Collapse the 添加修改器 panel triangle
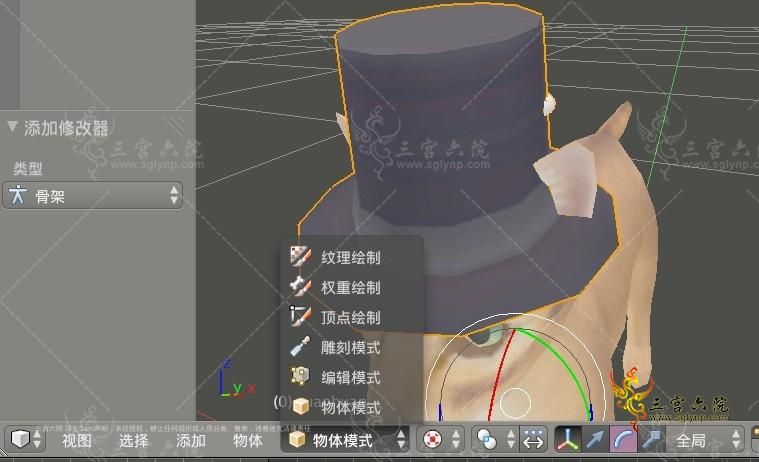Screen dimensions: 759x462 point(12,127)
